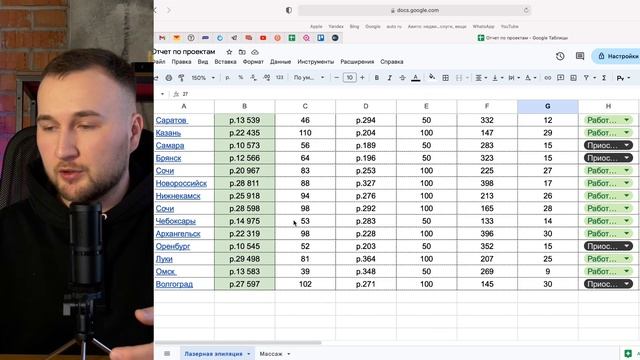Screen dimensions: 640x360
Task: Open Лазерная эпиляция tab menu arrow
Action: pyautogui.click(x=249, y=354)
